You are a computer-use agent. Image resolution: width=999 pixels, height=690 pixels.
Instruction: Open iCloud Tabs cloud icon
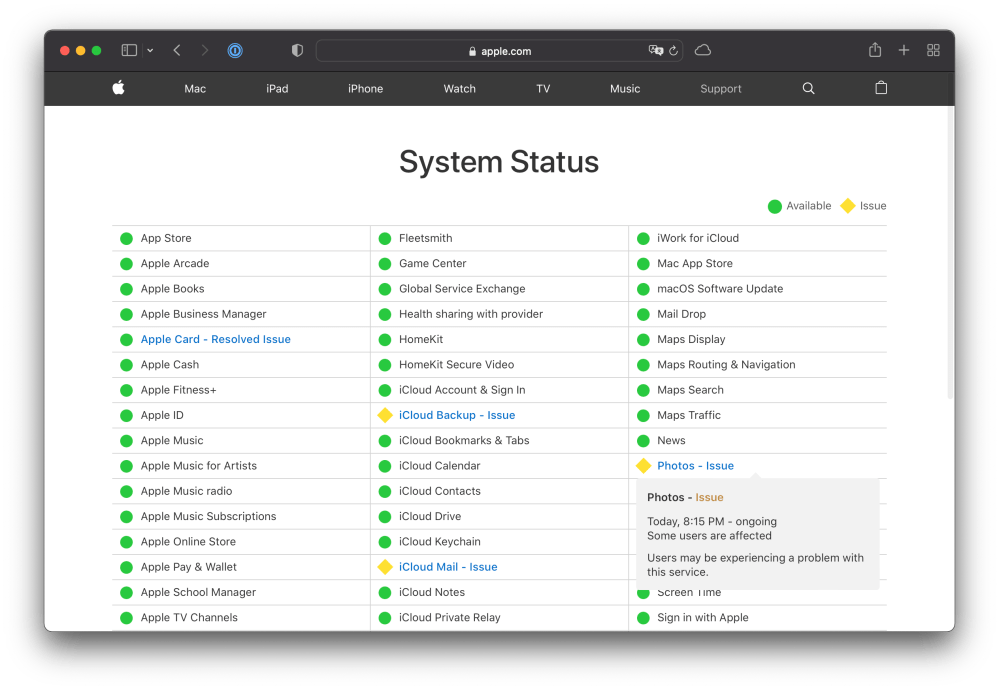point(703,50)
